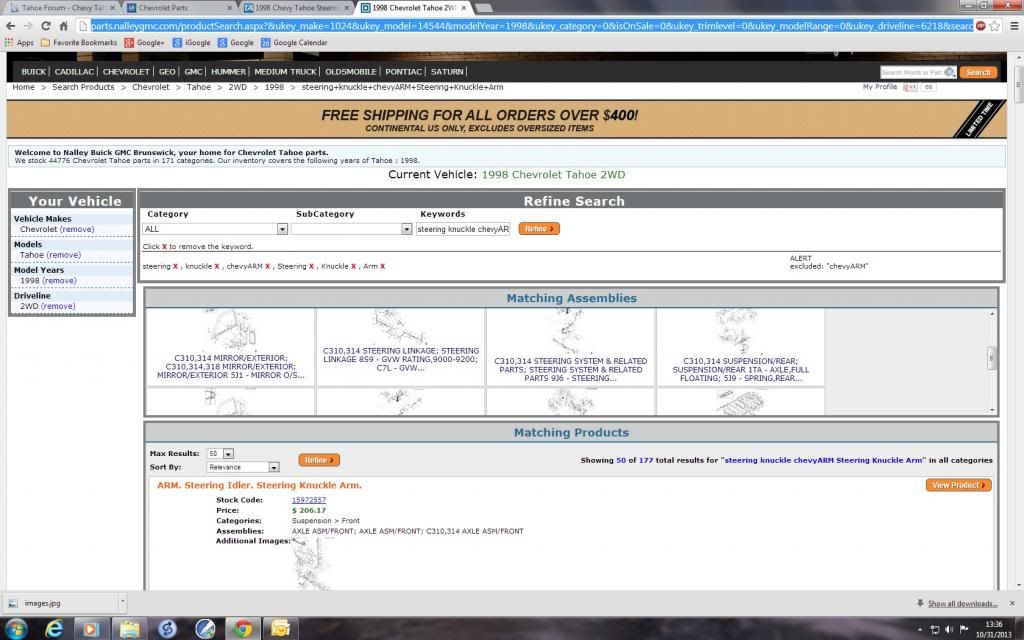This screenshot has width=1024, height=640.
Task: Launch Internet Explorer from the taskbar
Action: click(54, 628)
